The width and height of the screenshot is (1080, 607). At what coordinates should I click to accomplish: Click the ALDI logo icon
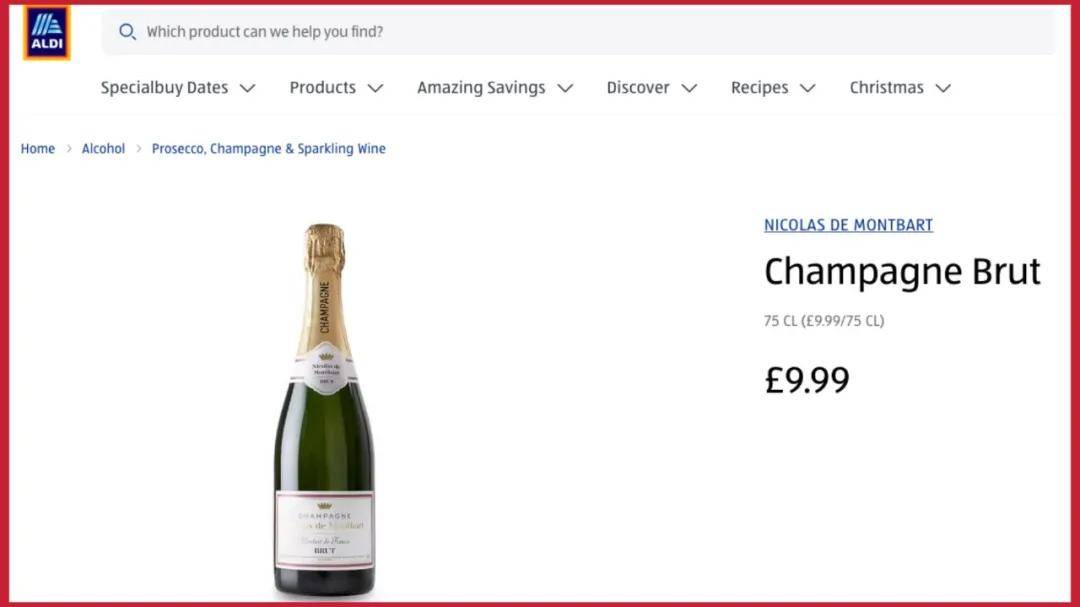click(x=47, y=32)
